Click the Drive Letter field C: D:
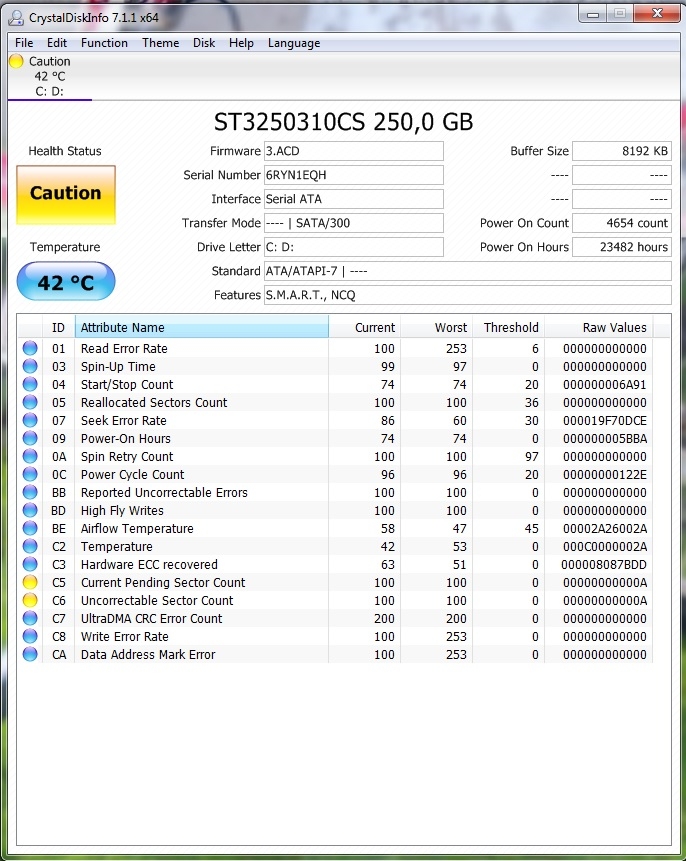 [x=354, y=247]
